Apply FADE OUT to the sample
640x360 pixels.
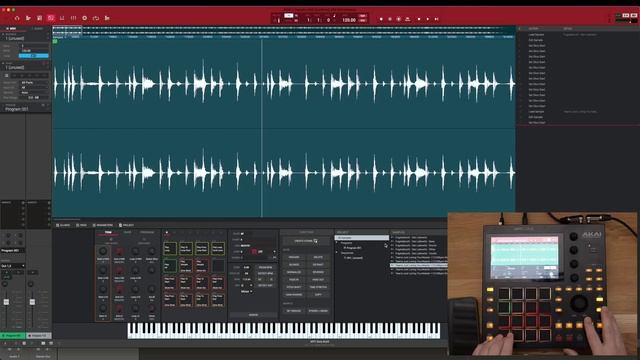pyautogui.click(x=318, y=280)
